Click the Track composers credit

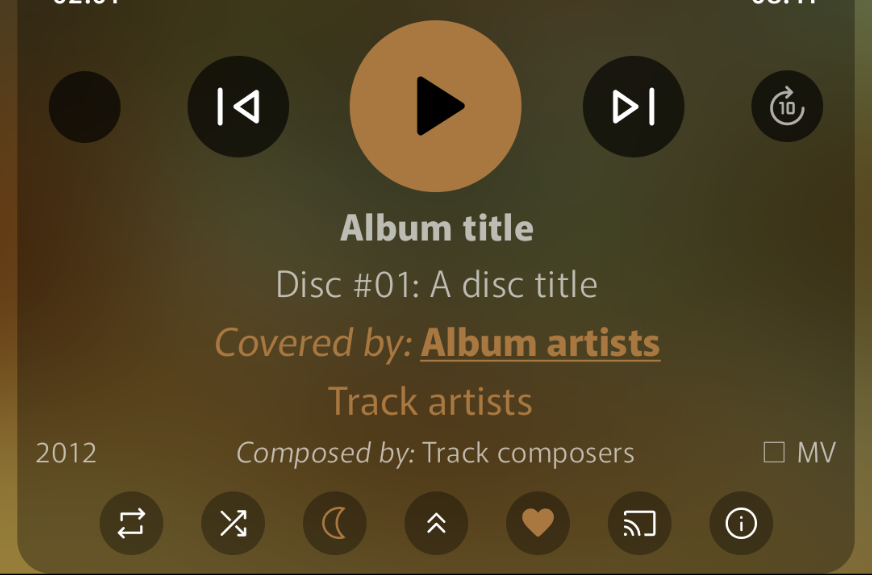point(528,453)
